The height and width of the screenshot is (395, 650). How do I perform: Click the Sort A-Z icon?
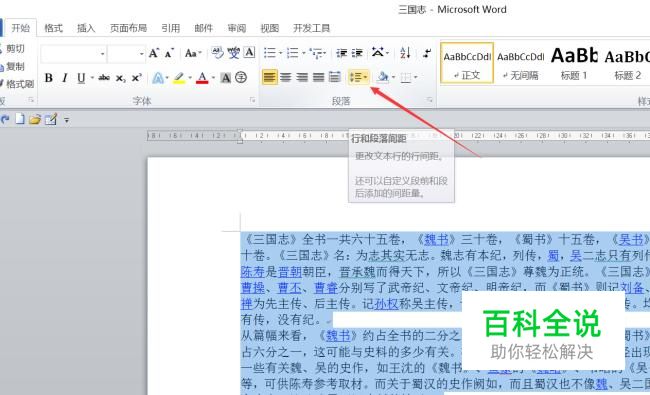tap(405, 53)
